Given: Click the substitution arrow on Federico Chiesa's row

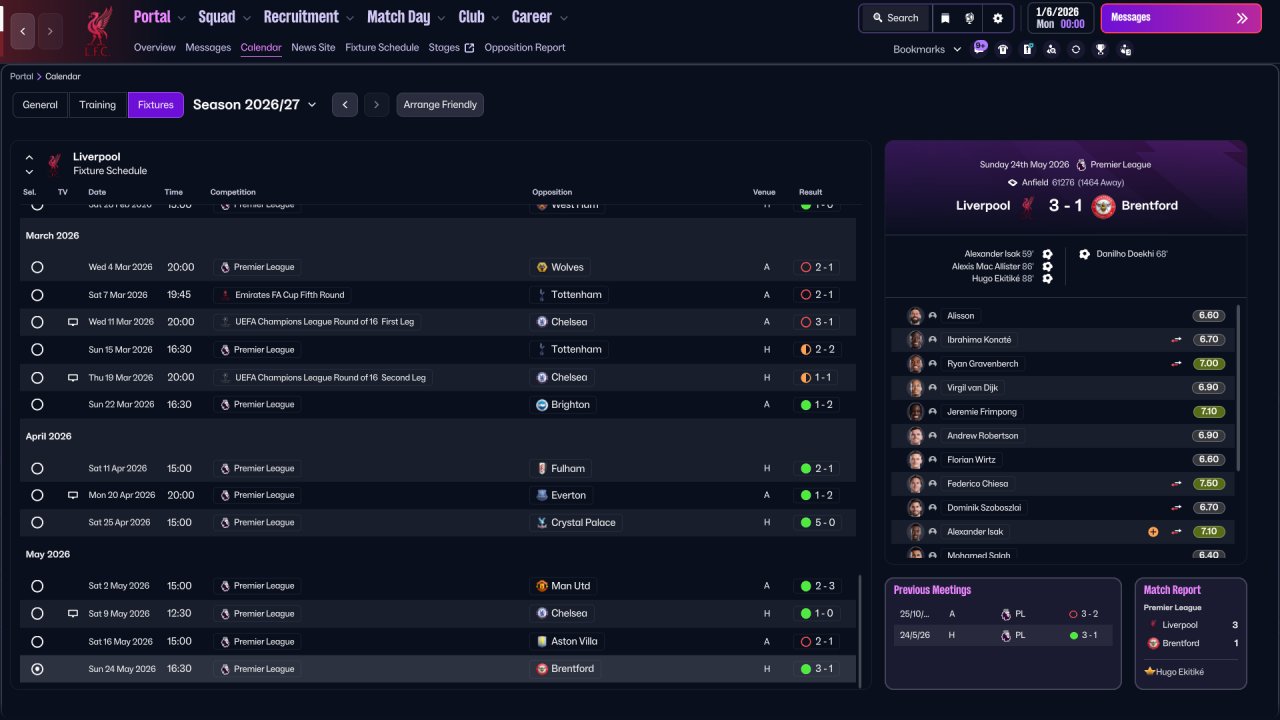Looking at the screenshot, I should click(1177, 484).
